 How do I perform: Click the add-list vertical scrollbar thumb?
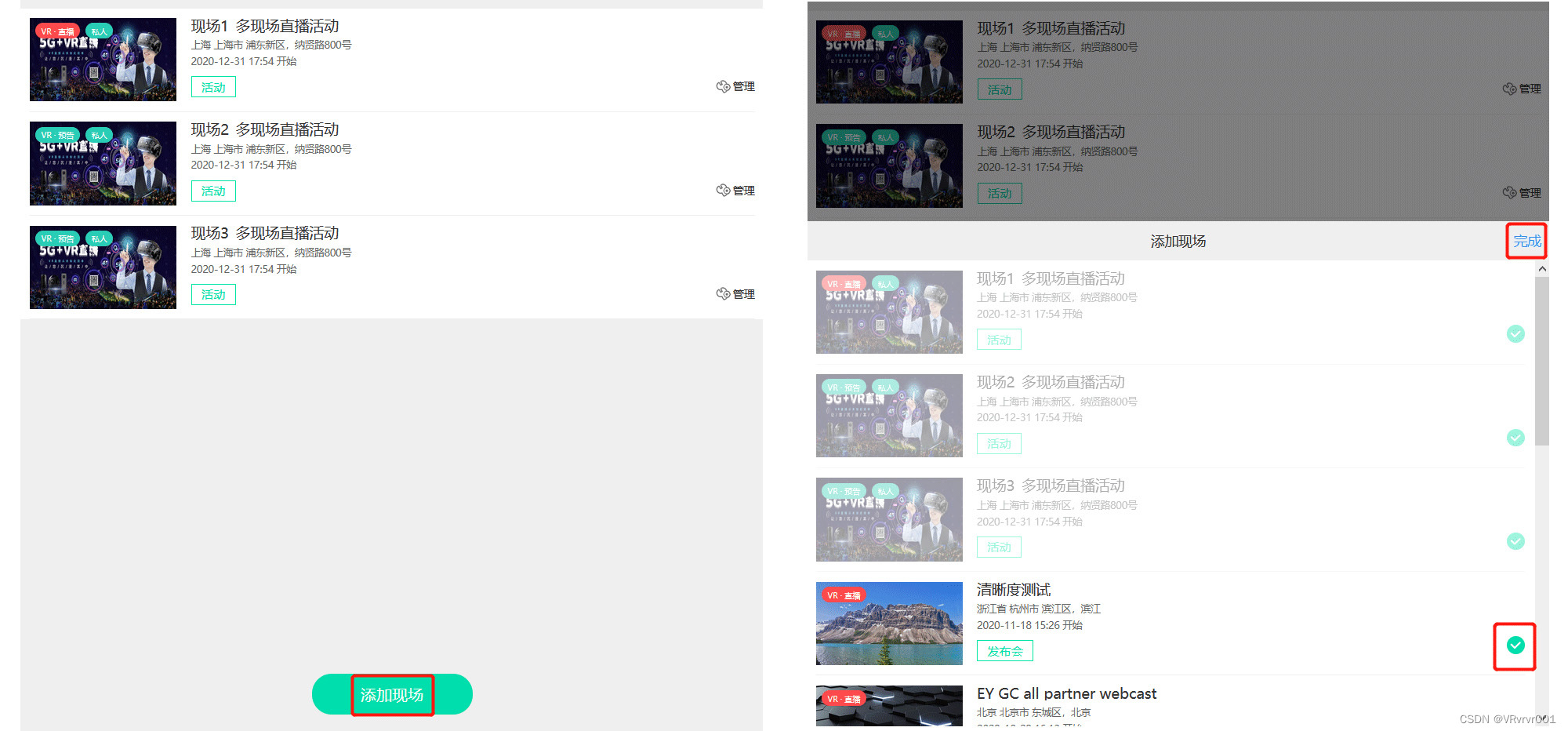tap(1542, 361)
